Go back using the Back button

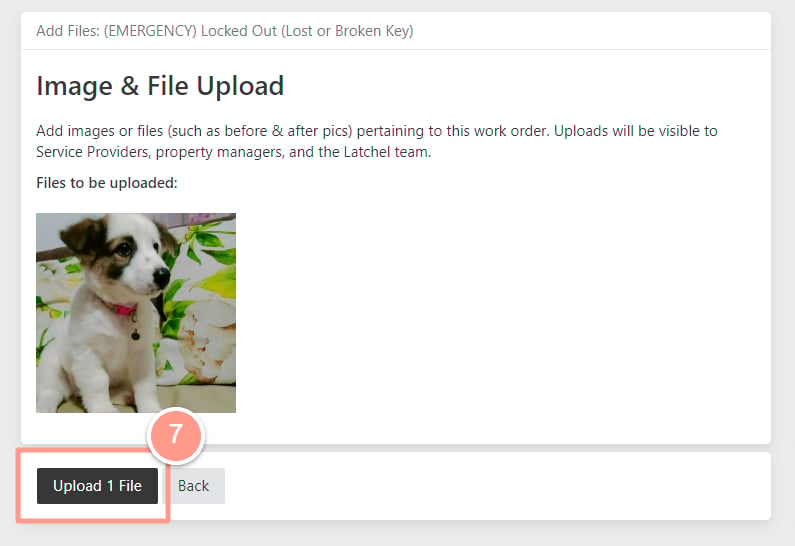(193, 486)
